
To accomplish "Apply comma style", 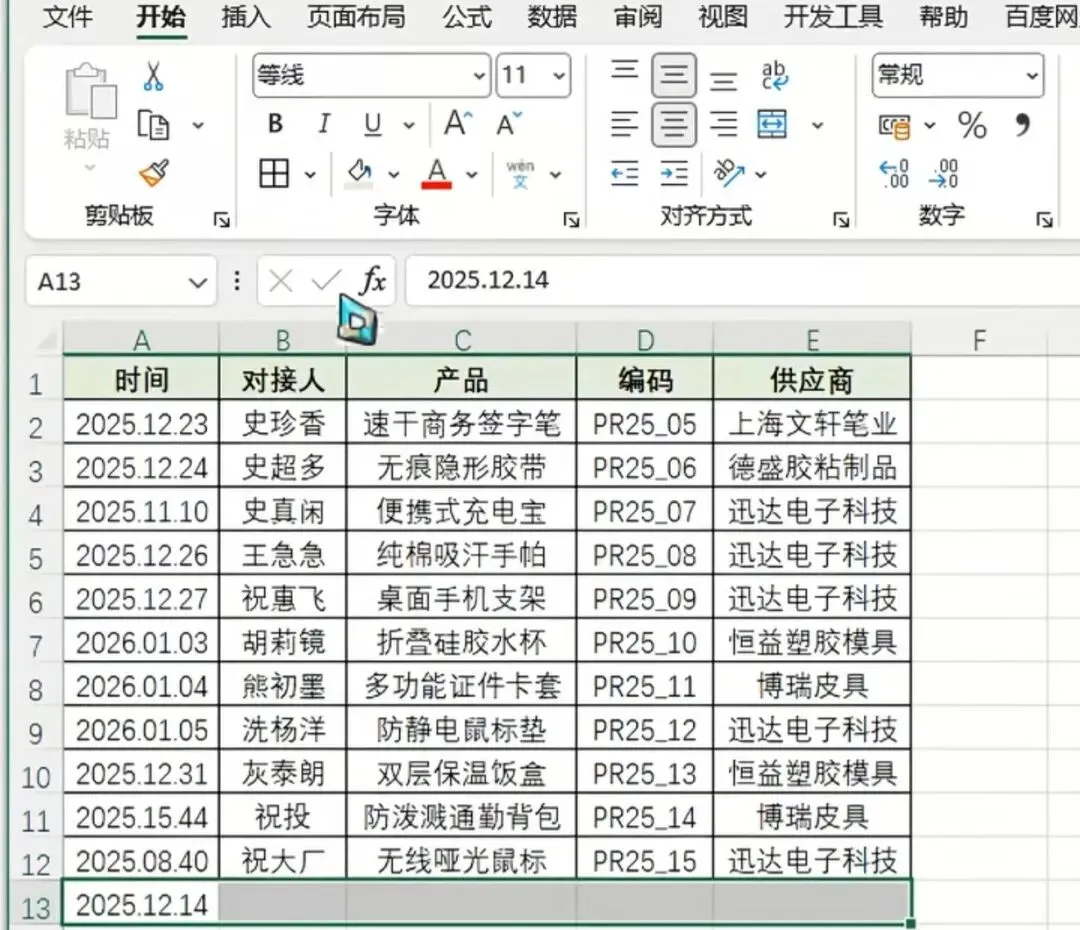I will pos(1023,125).
